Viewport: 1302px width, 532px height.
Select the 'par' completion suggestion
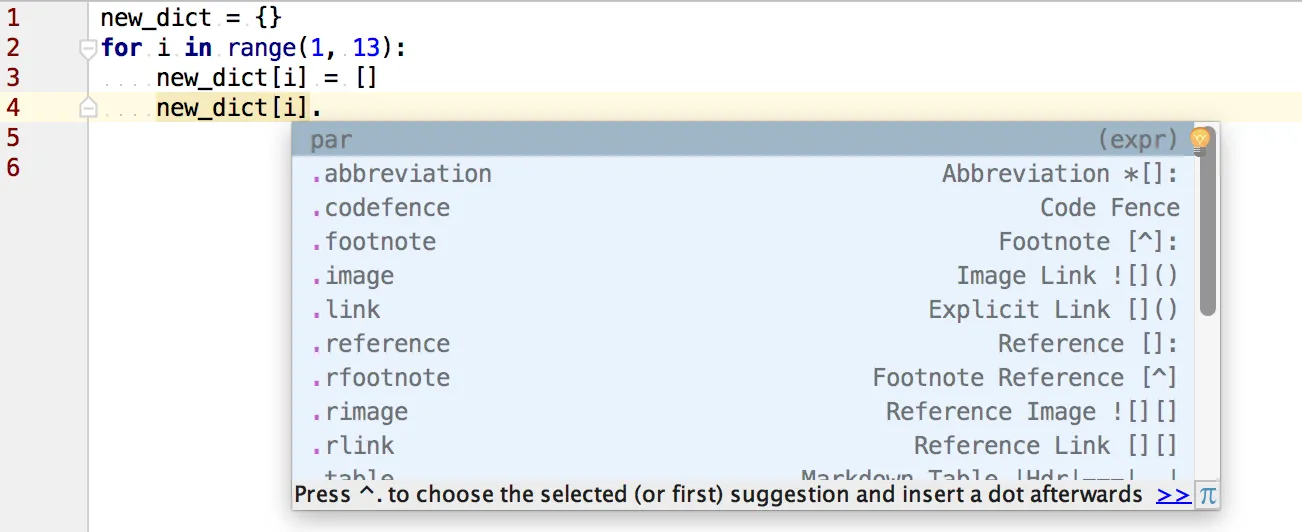(x=331, y=140)
